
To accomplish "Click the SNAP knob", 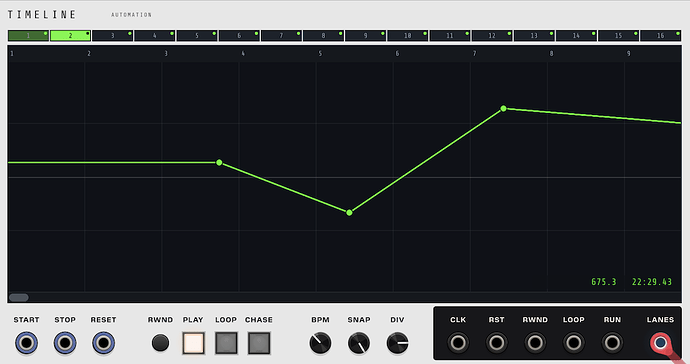I will 359,343.
